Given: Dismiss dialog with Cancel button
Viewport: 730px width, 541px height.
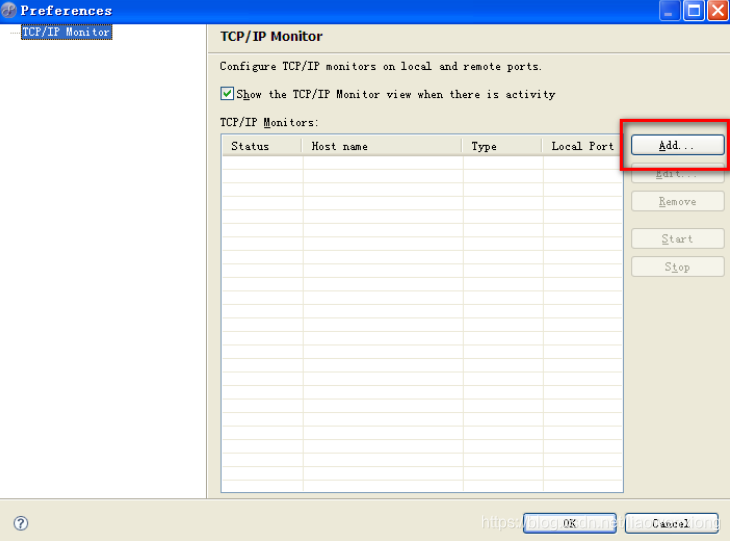Looking at the screenshot, I should point(671,523).
